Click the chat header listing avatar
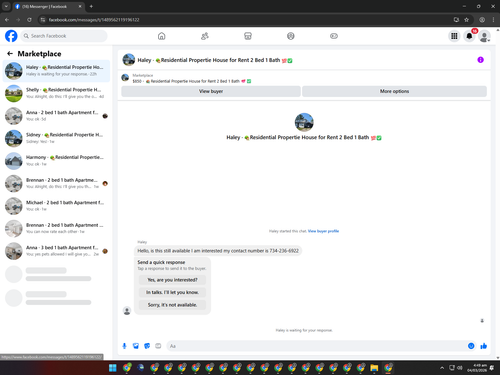The image size is (500, 375). pos(129,60)
